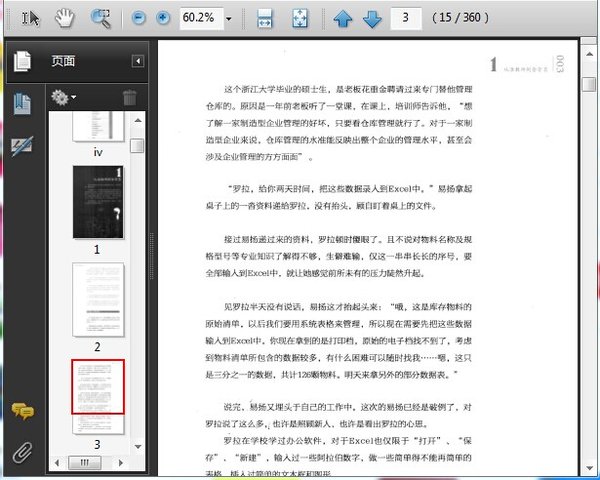Choose the marquee zoom tool

click(101, 18)
